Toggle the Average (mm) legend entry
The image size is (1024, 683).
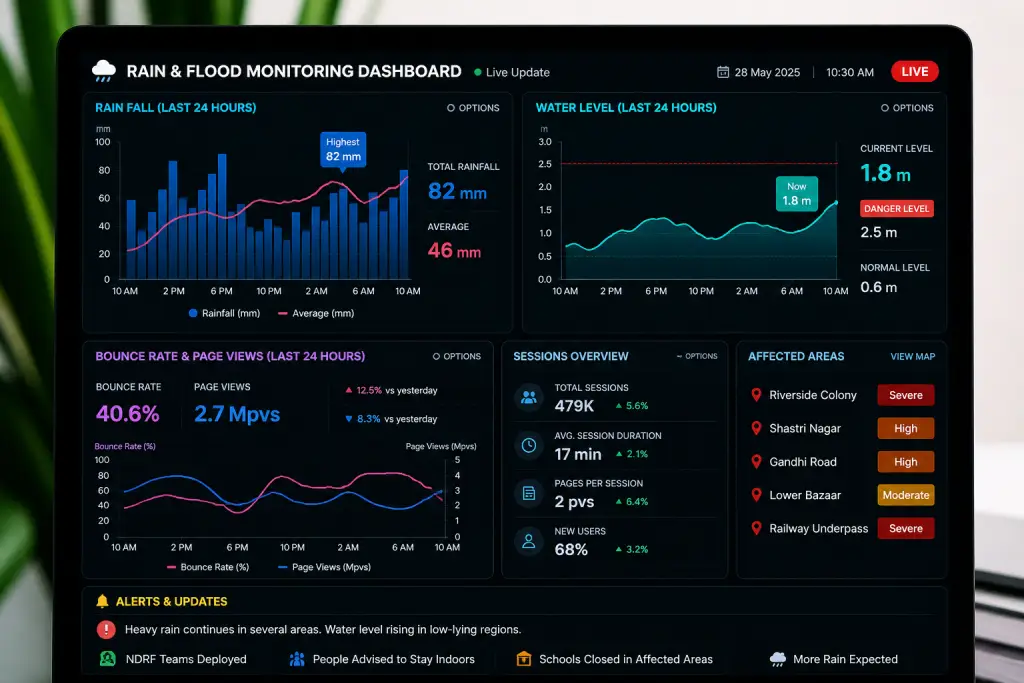click(316, 313)
